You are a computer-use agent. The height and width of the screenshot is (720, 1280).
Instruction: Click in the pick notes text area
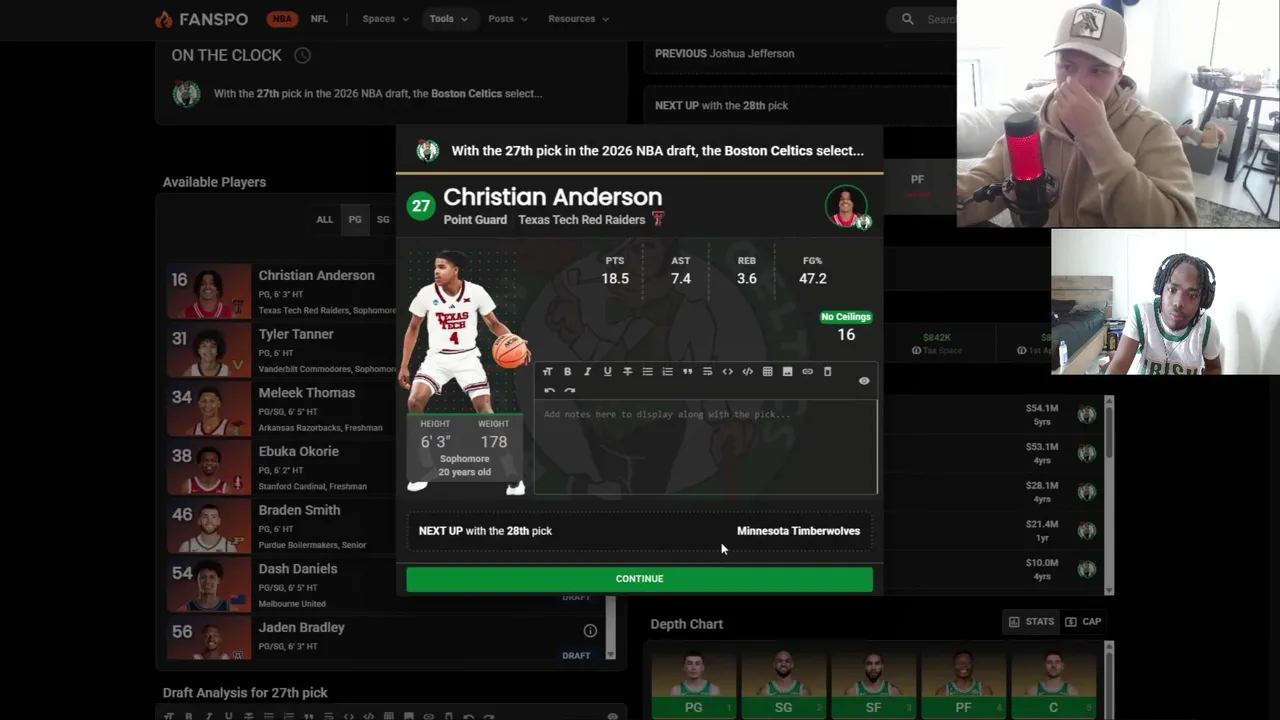(x=705, y=447)
